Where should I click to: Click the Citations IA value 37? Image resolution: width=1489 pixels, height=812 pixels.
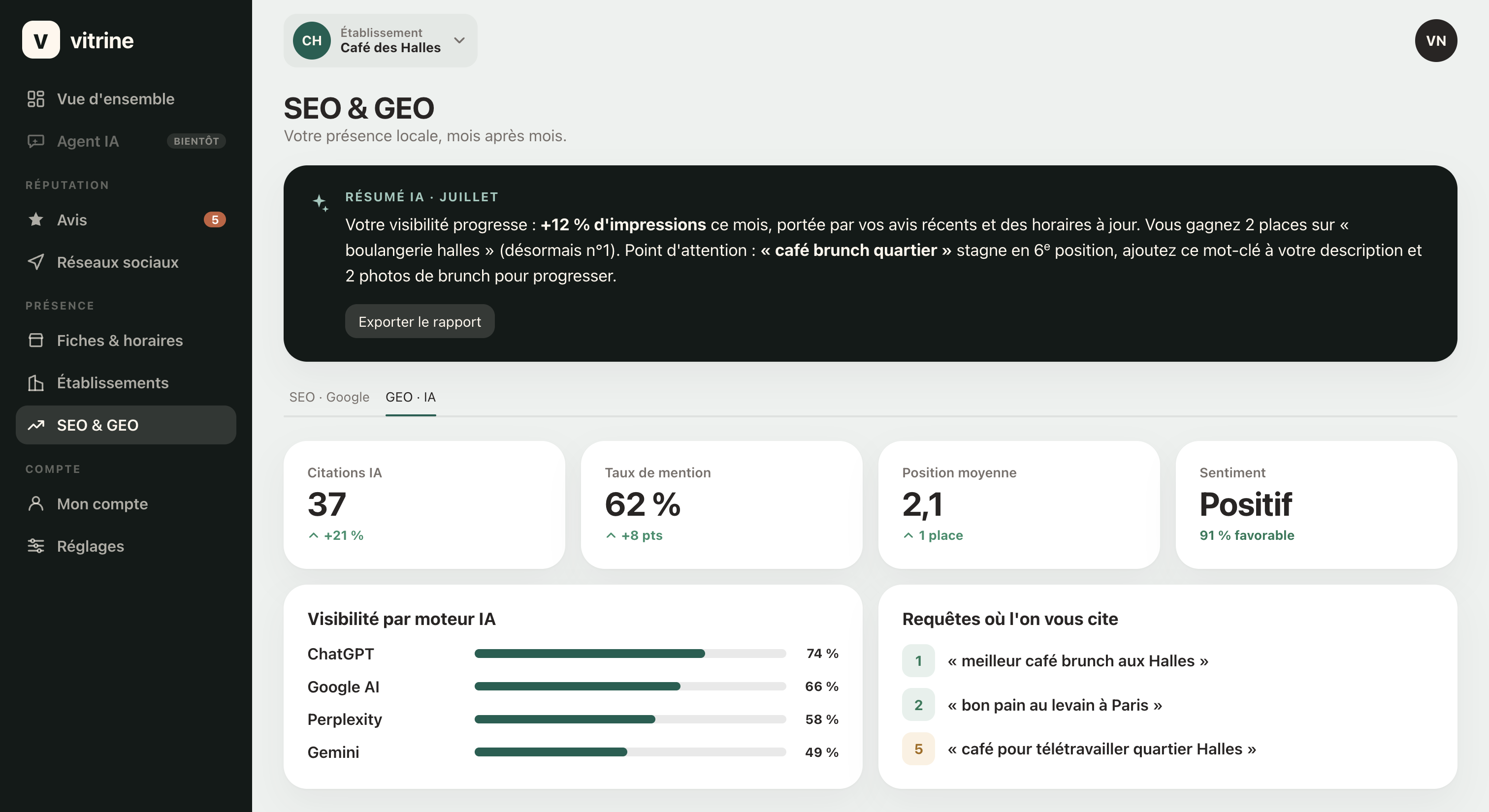(x=326, y=503)
